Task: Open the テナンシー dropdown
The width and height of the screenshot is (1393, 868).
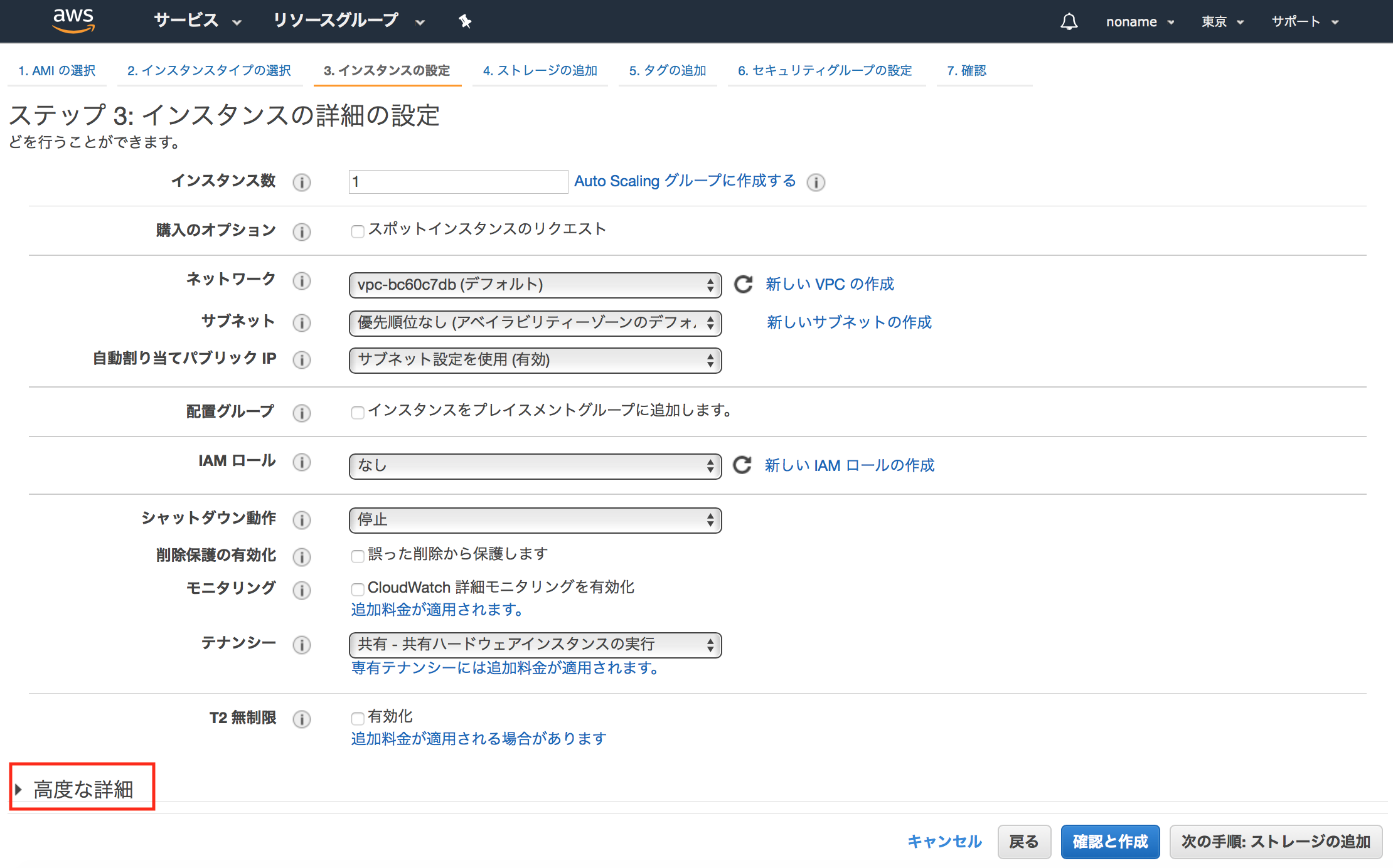Action: click(535, 645)
